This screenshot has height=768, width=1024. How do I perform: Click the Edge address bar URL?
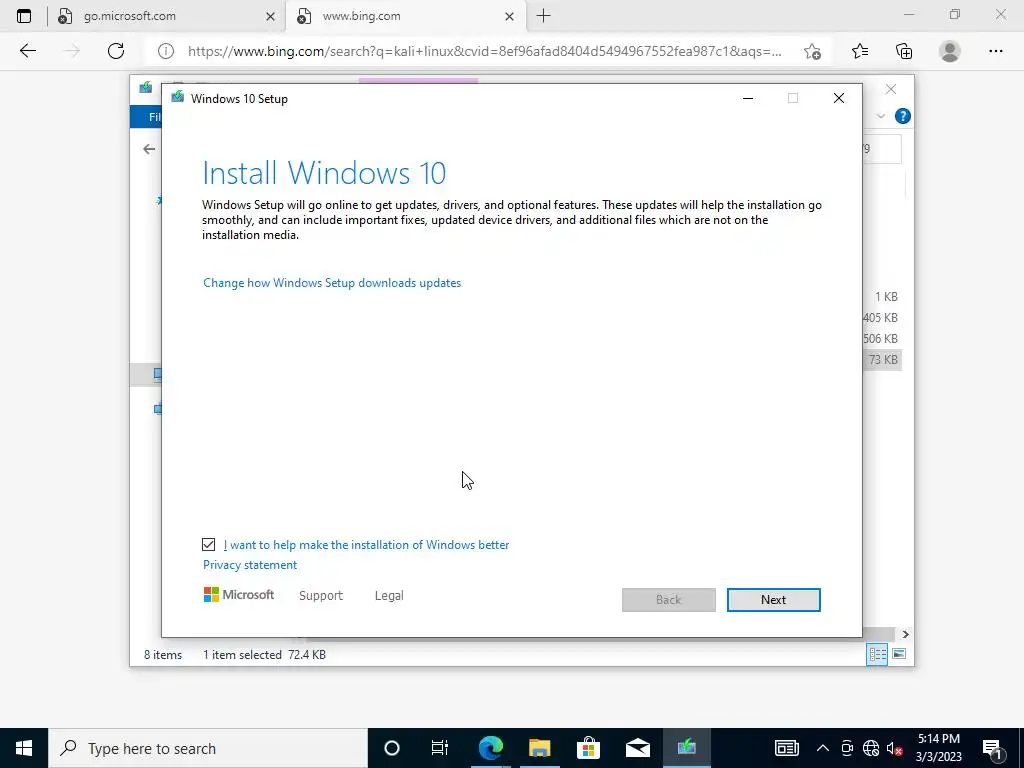(x=485, y=51)
